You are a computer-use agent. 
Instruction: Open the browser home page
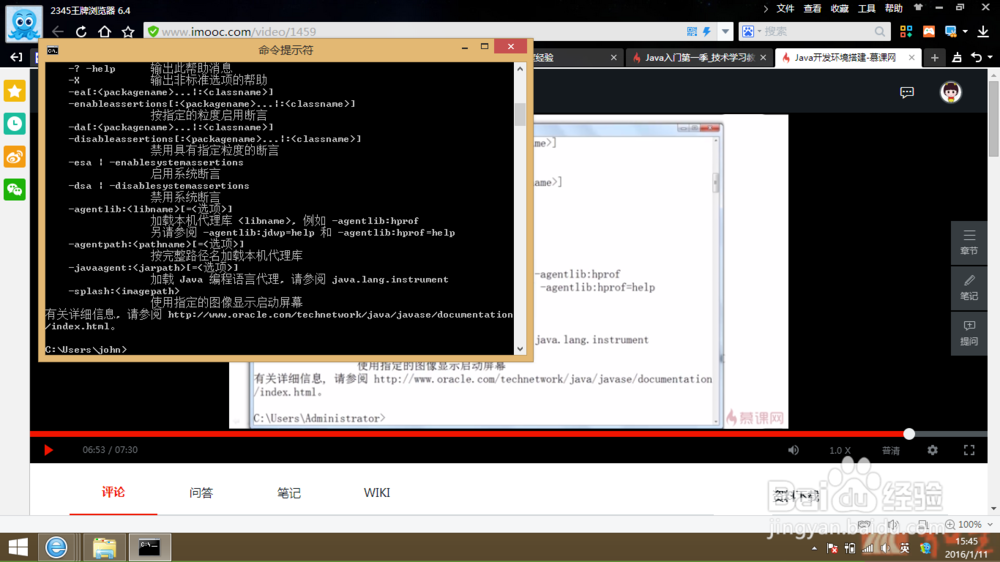pos(105,31)
